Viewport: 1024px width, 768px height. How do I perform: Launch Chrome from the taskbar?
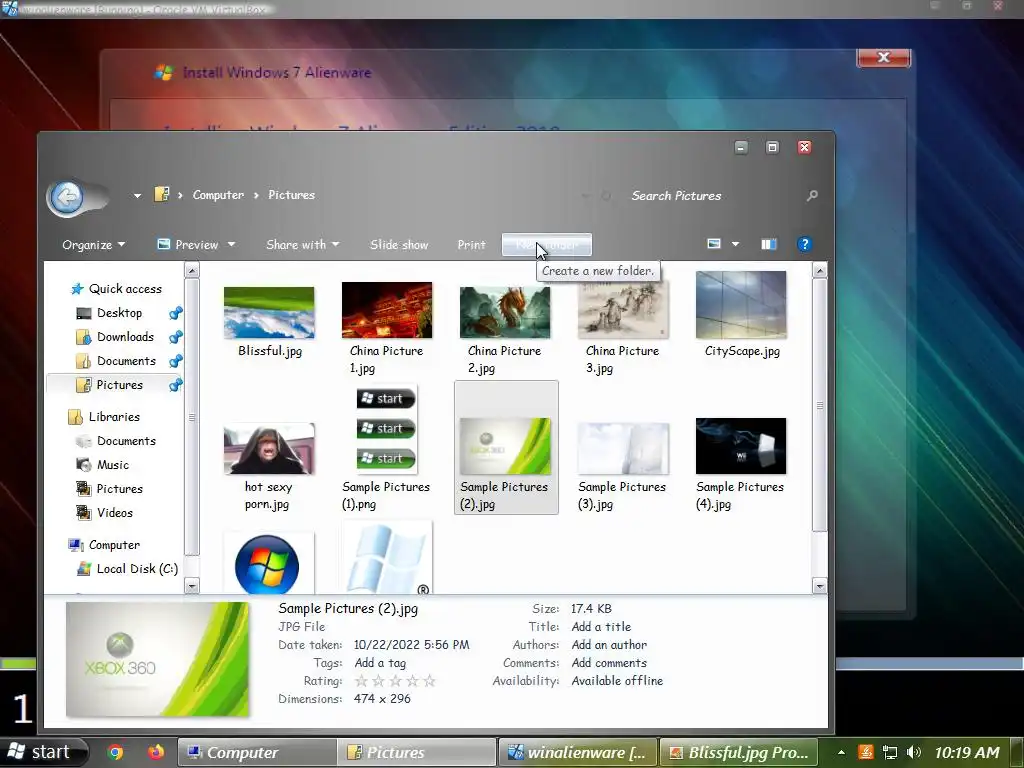[x=116, y=752]
